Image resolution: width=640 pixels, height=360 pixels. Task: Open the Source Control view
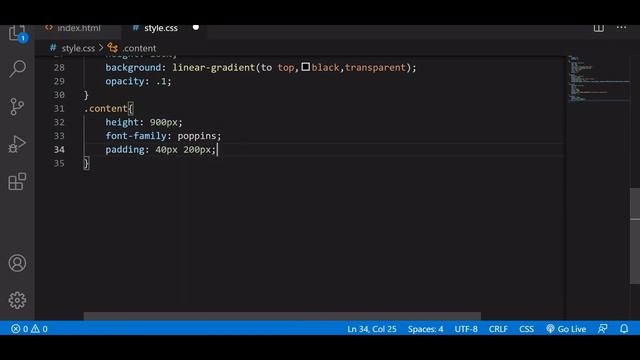[x=17, y=107]
